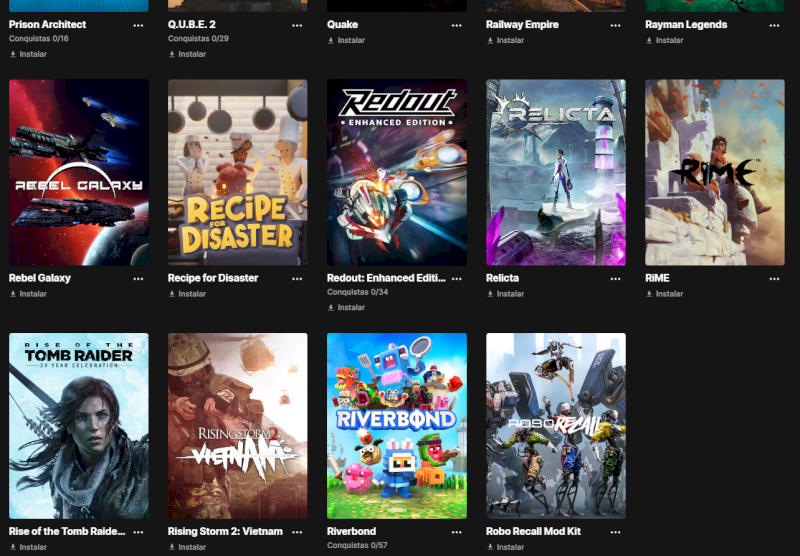Select the RiME title text

[657, 278]
